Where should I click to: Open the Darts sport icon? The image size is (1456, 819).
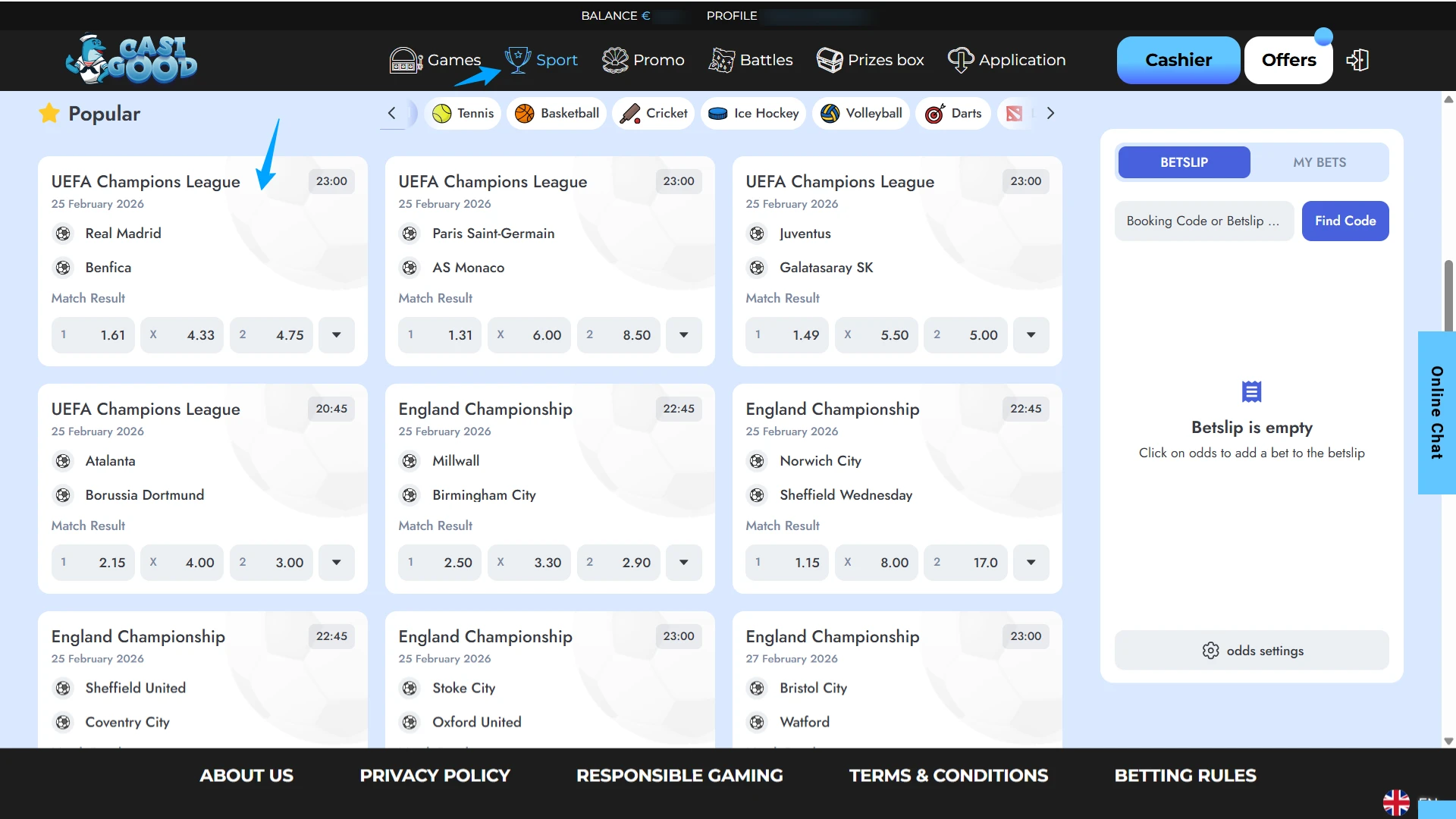[x=934, y=113]
